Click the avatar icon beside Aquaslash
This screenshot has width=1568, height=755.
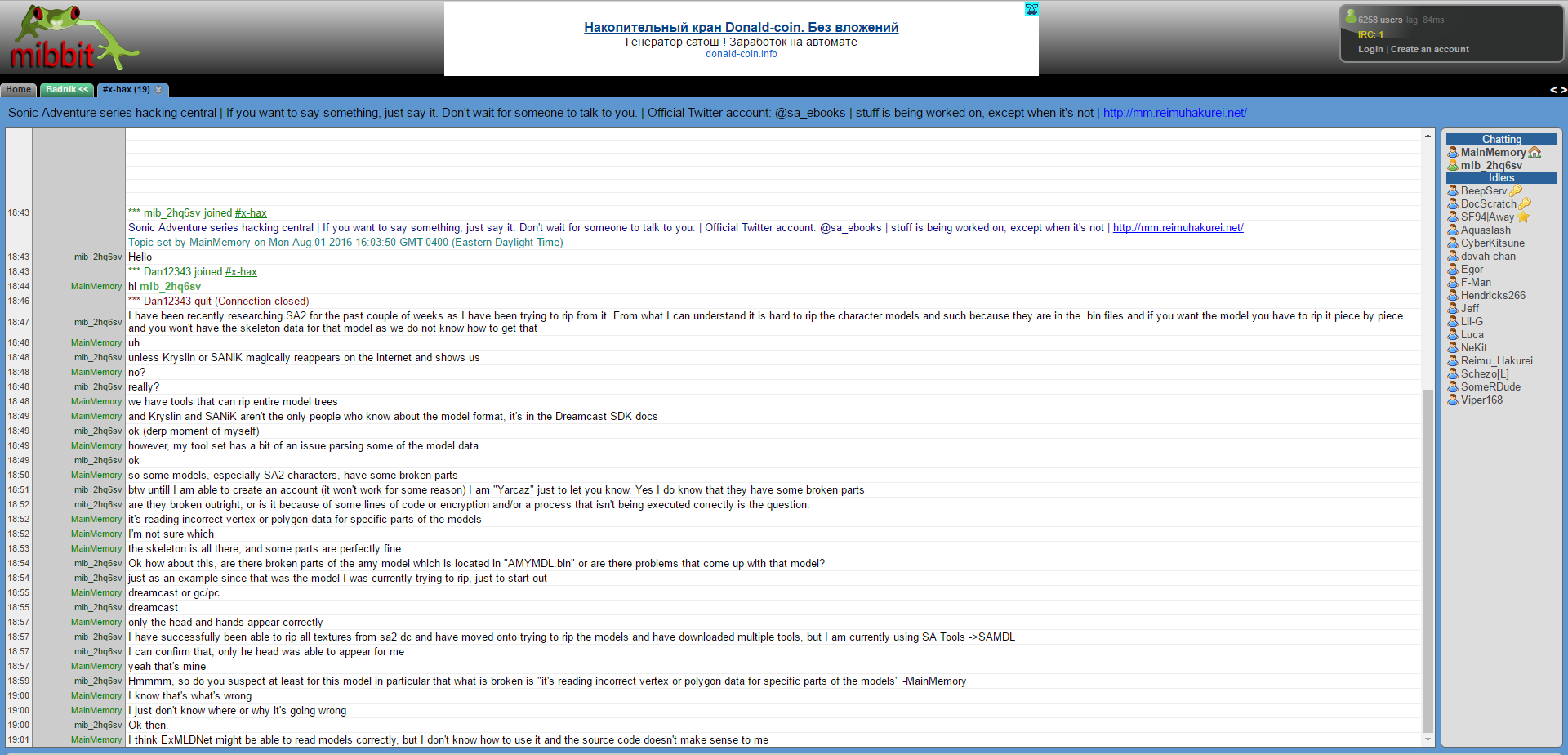[1453, 230]
